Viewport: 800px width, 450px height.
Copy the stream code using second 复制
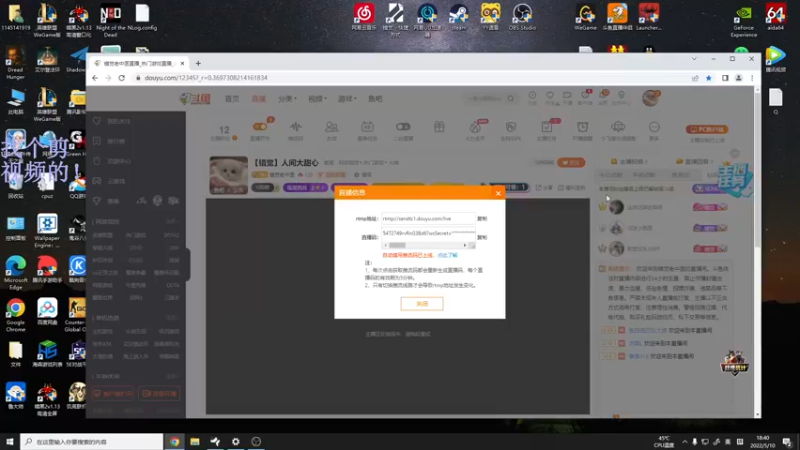pos(482,237)
